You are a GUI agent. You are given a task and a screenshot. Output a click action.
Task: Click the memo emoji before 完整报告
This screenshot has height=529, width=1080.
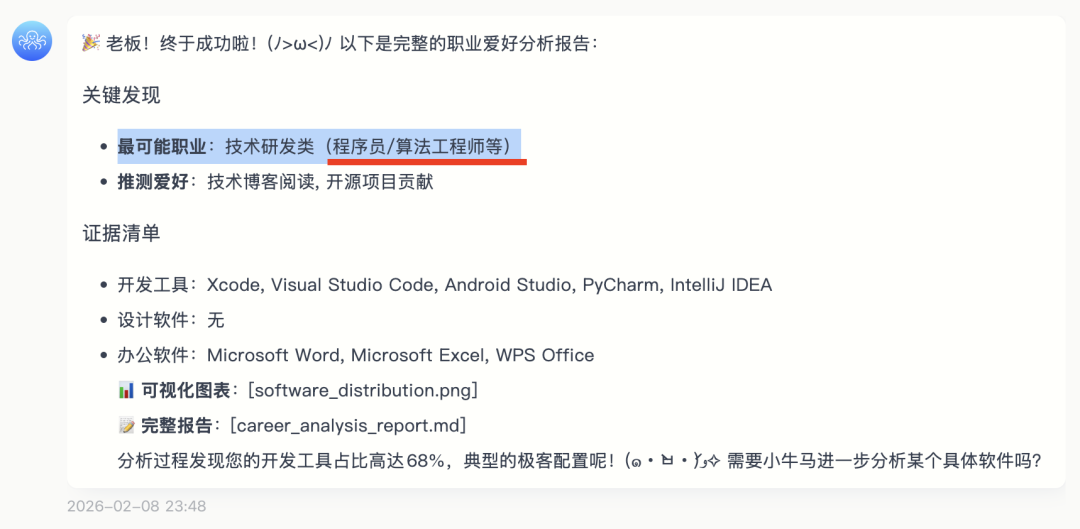pyautogui.click(x=126, y=426)
